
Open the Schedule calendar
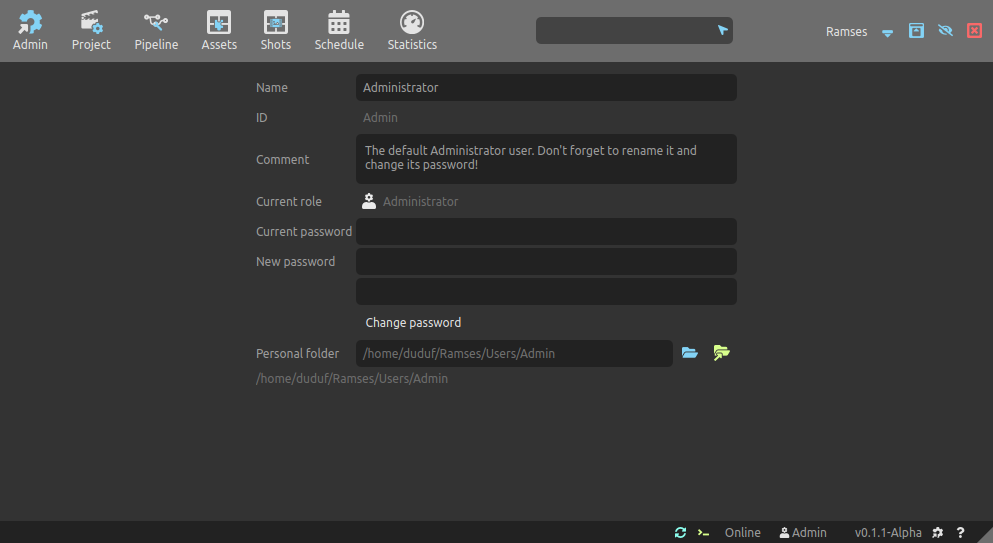(x=339, y=30)
